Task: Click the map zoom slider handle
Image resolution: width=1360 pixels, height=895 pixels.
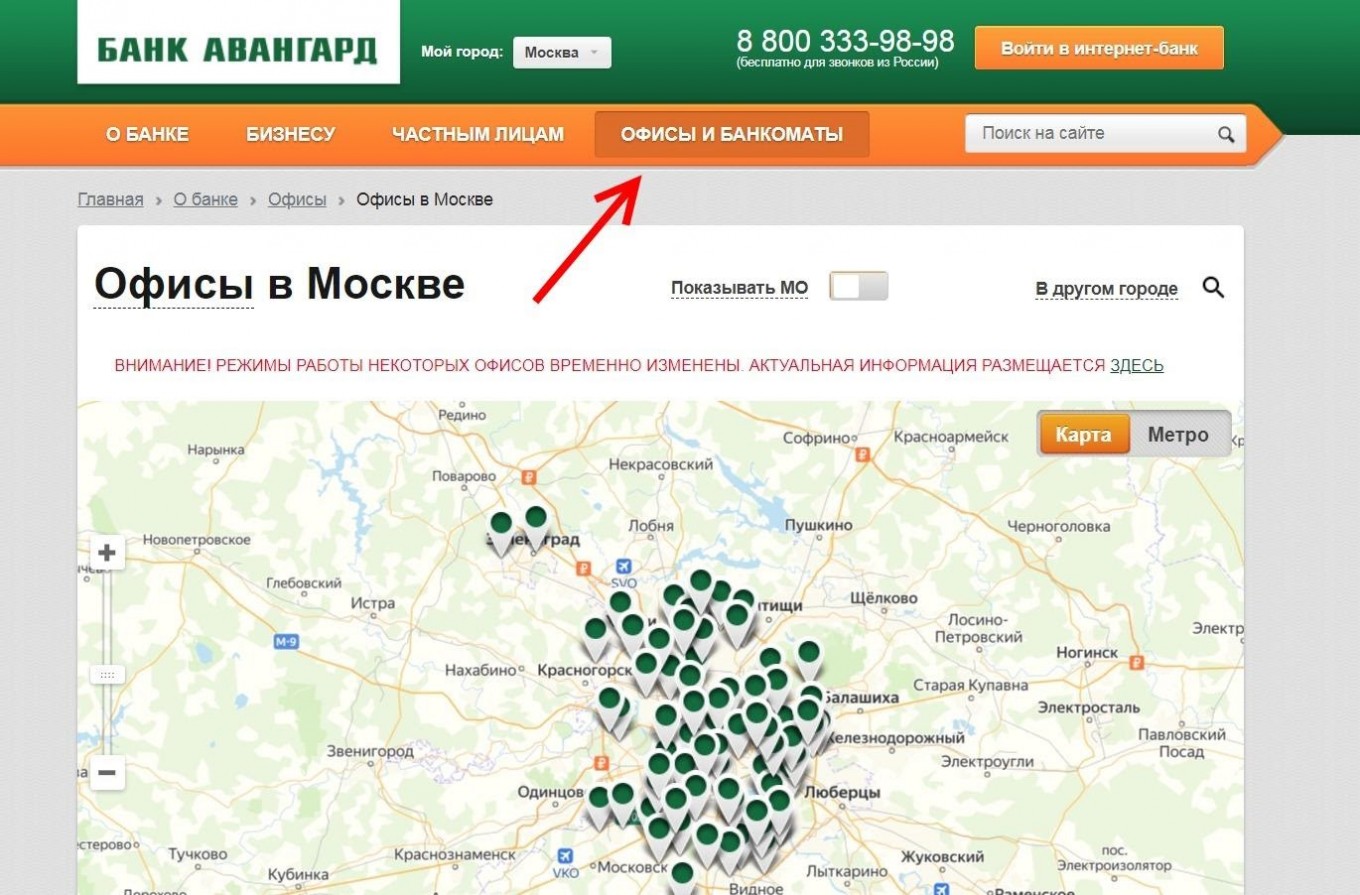Action: [107, 675]
